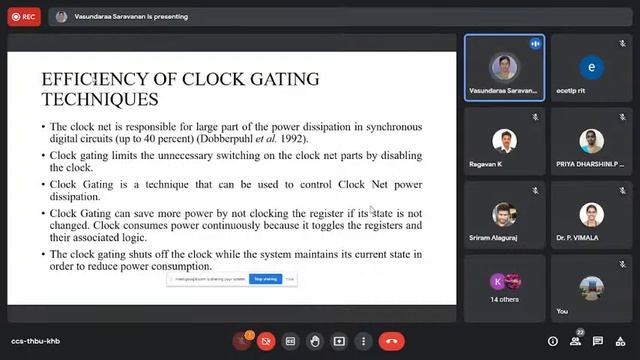This screenshot has height=360, width=640.
Task: Click the bullet about limiting unnecessary switching
Action: 236,161
